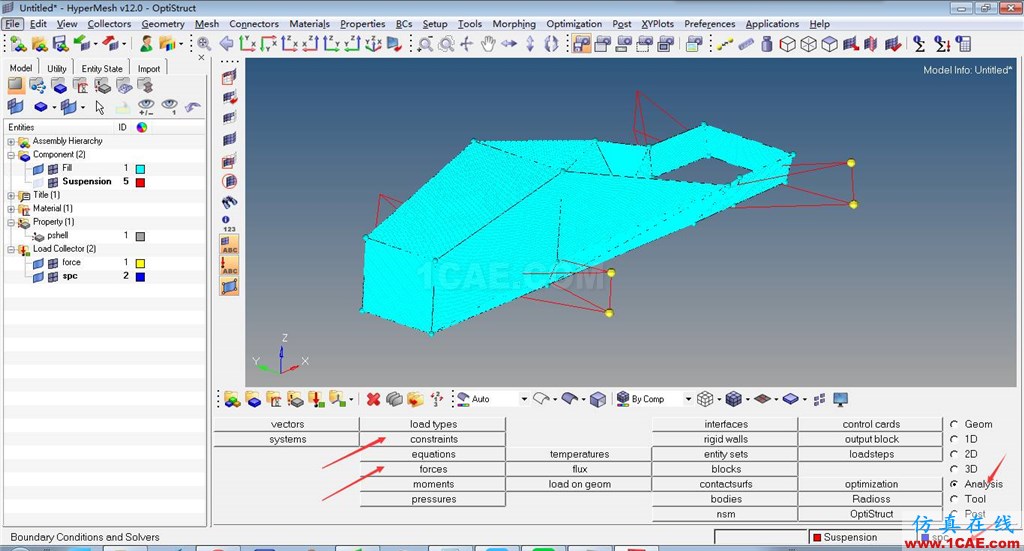Viewport: 1024px width, 551px height.
Task: Click the Open model folder icon
Action: 40,44
